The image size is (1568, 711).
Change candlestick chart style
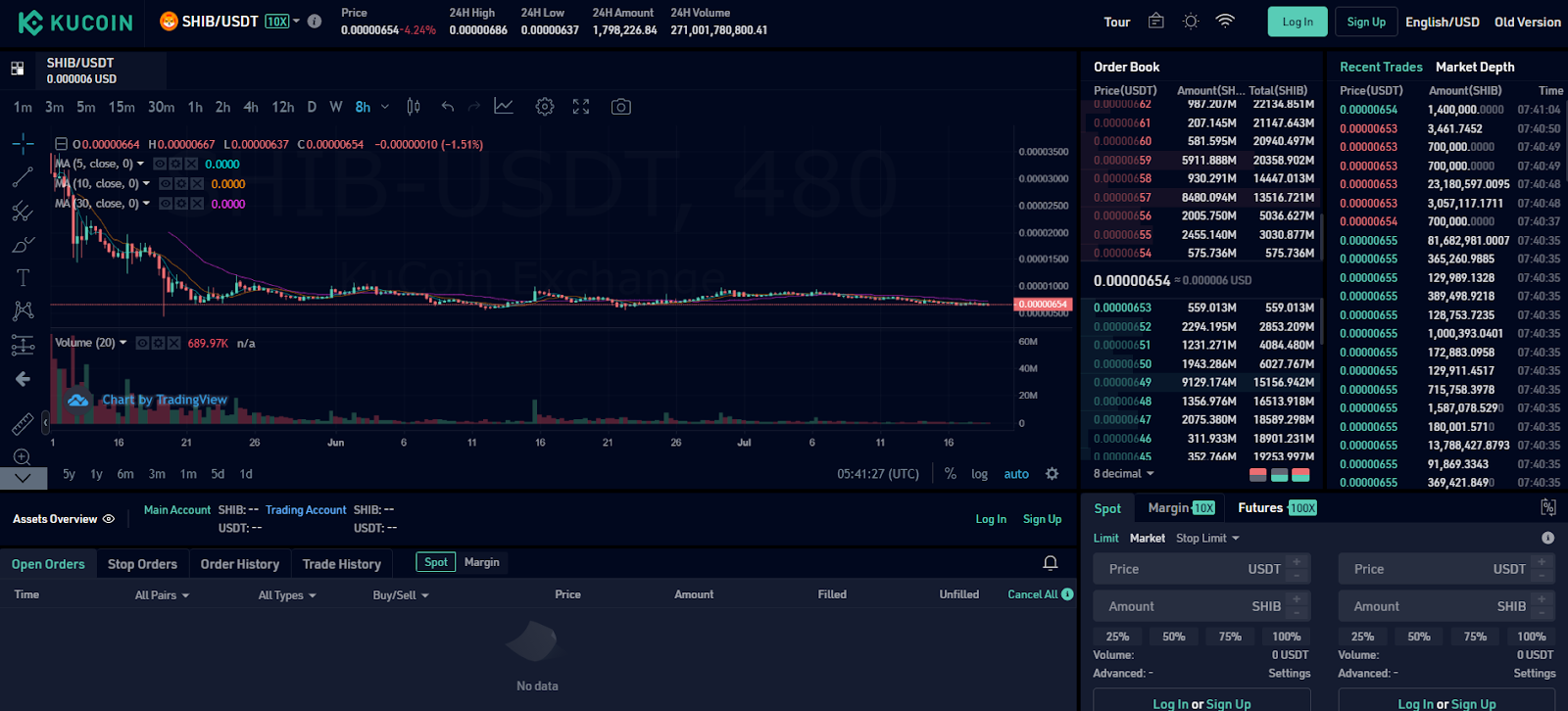[x=414, y=107]
